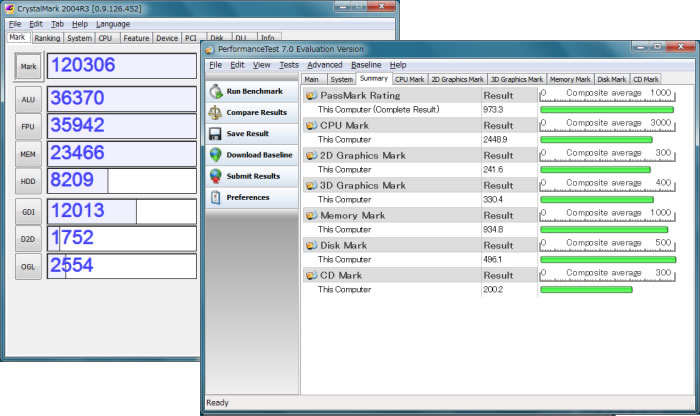
Task: Open the Edit menu in PerformanceTest
Action: tap(237, 65)
